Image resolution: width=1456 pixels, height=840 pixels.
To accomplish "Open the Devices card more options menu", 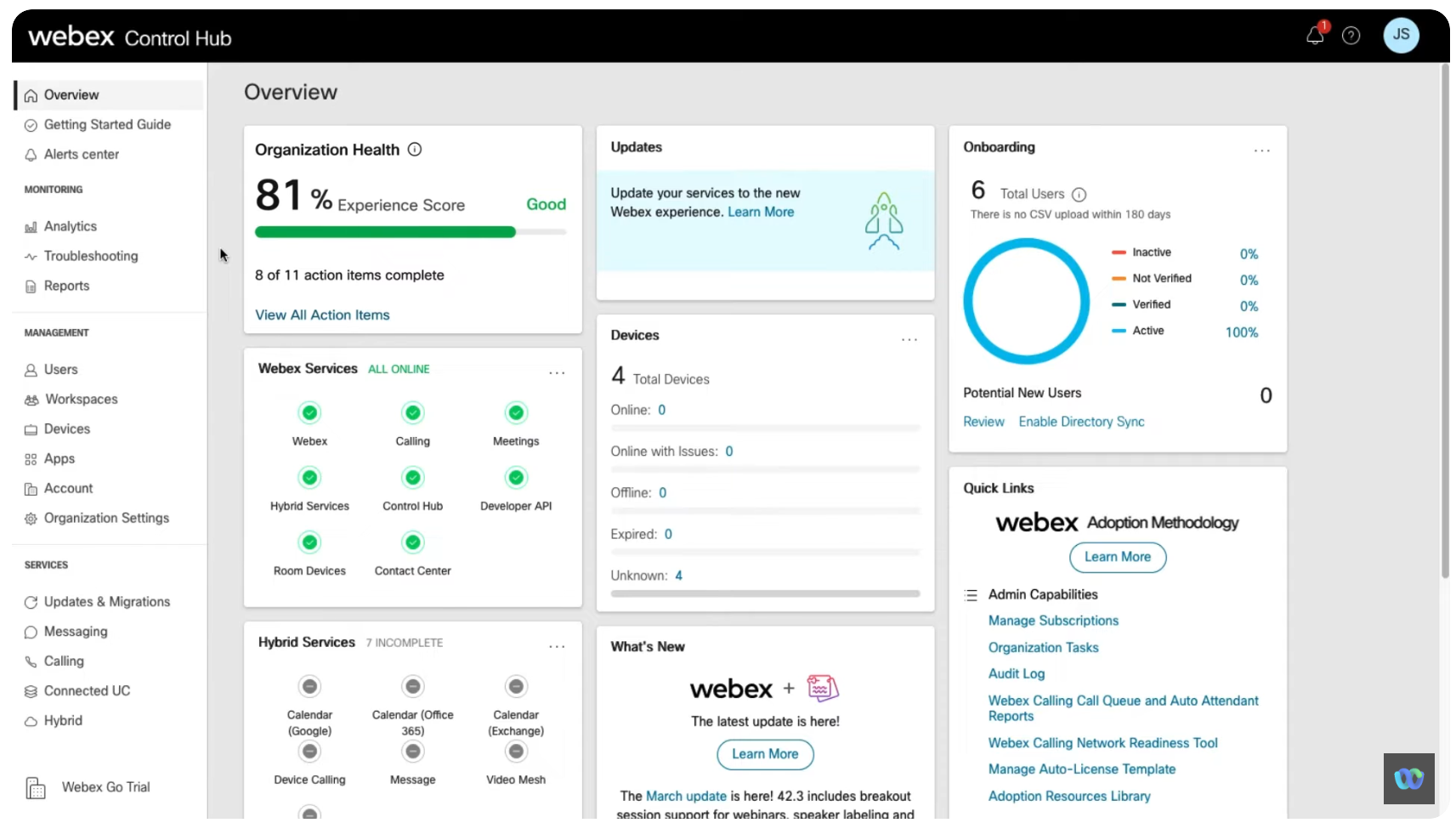I will tap(909, 339).
